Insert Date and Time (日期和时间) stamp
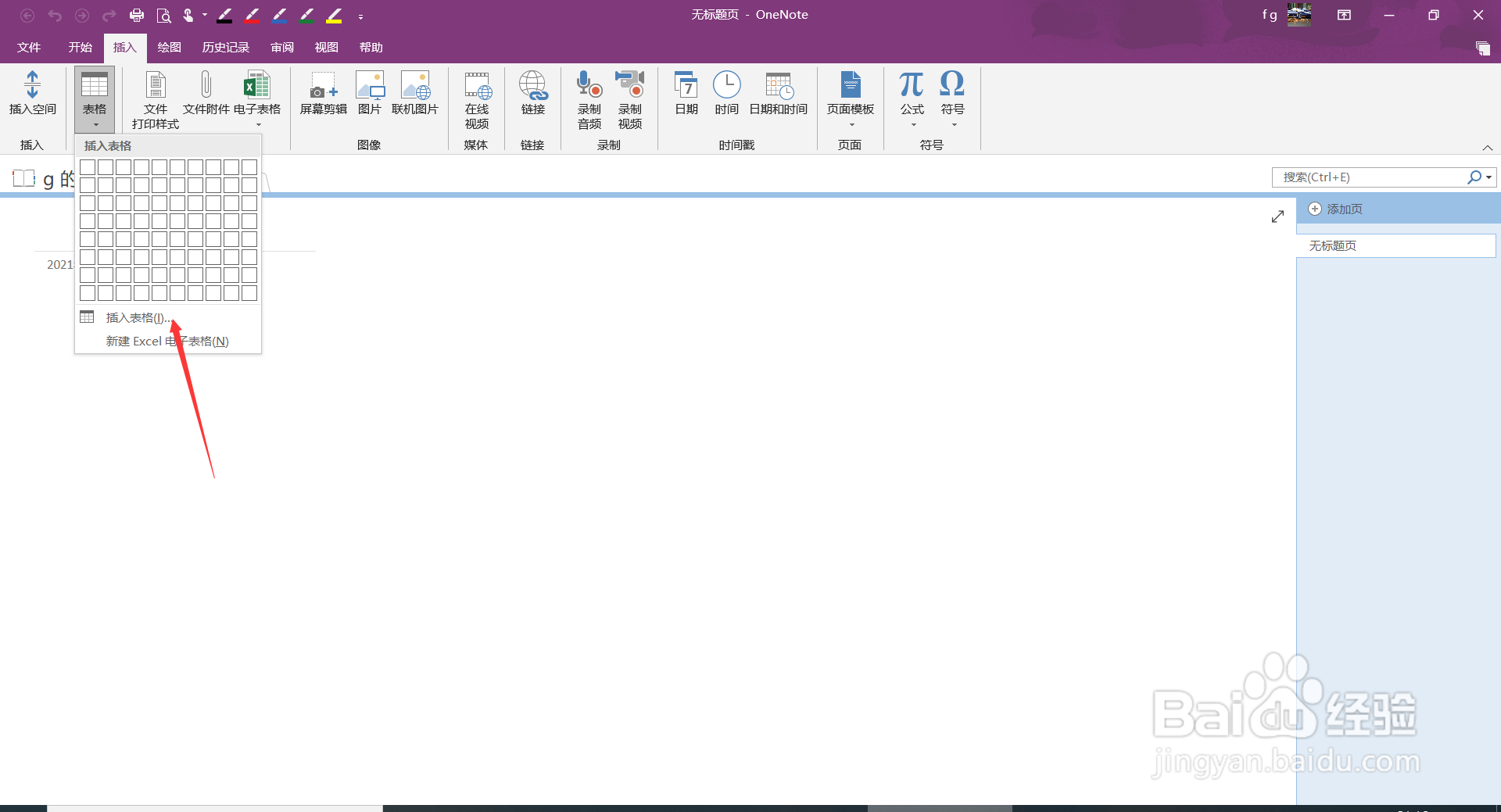Image resolution: width=1501 pixels, height=812 pixels. [x=779, y=94]
